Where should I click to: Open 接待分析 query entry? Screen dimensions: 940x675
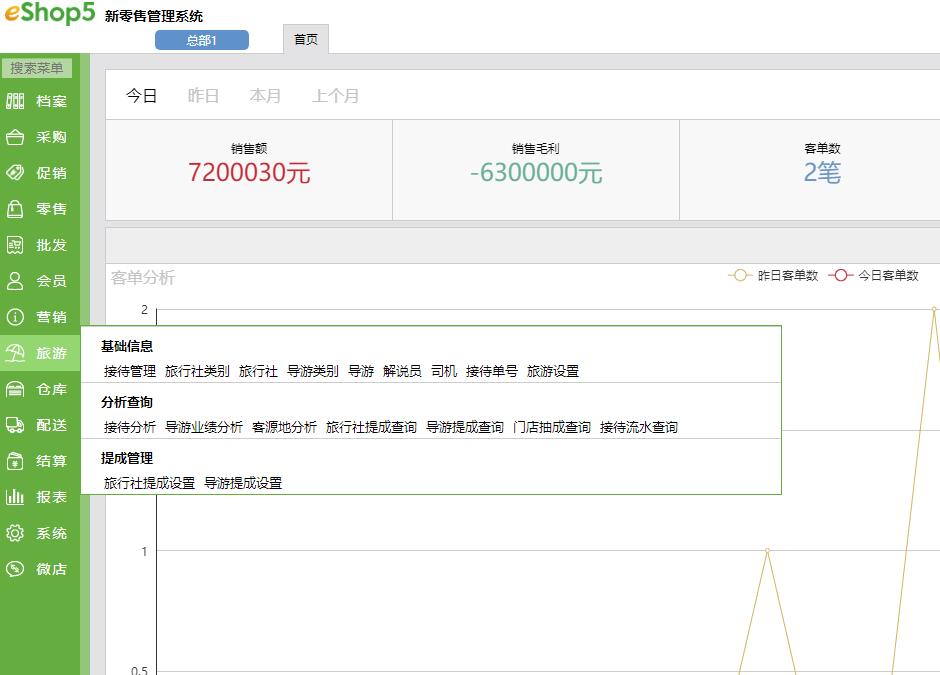(x=129, y=427)
